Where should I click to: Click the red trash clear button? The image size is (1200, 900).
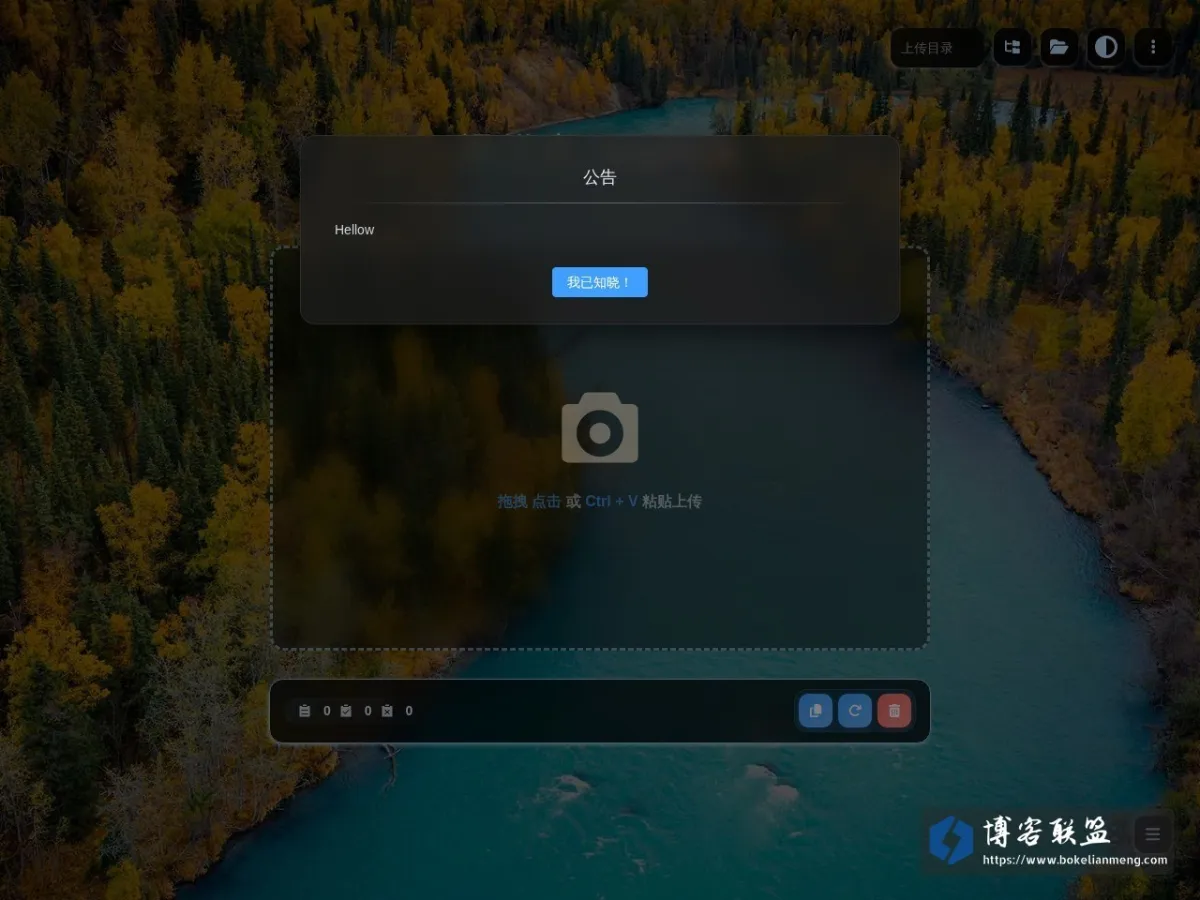[894, 711]
